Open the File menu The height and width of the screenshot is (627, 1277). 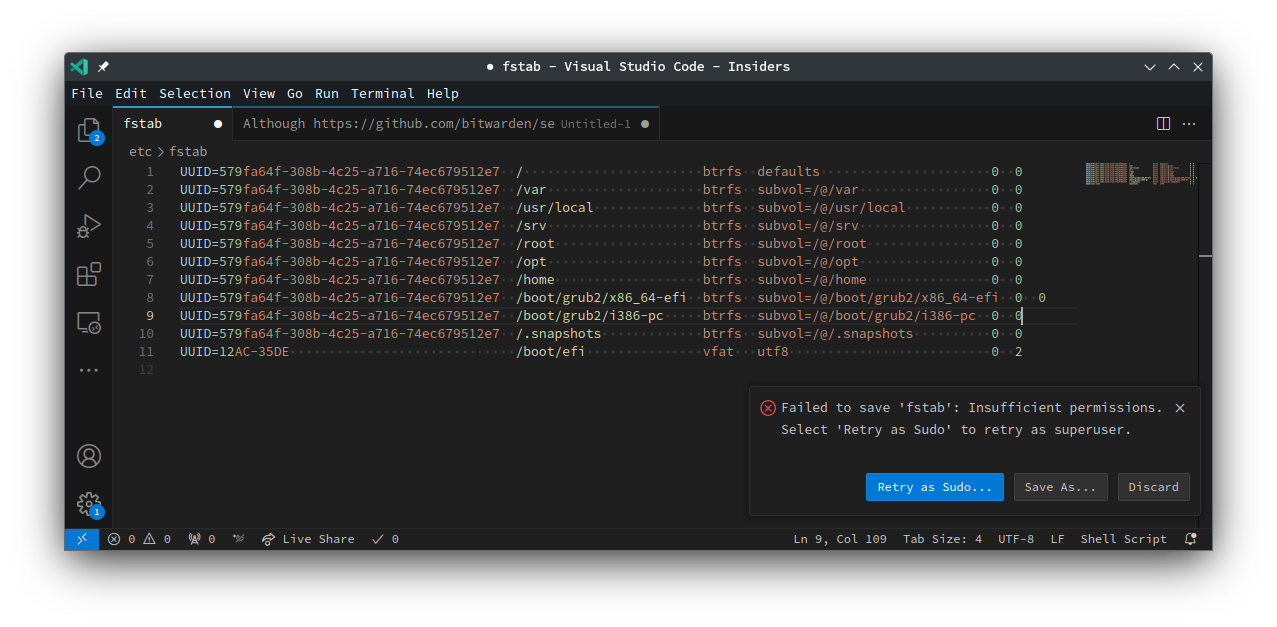pyautogui.click(x=87, y=93)
